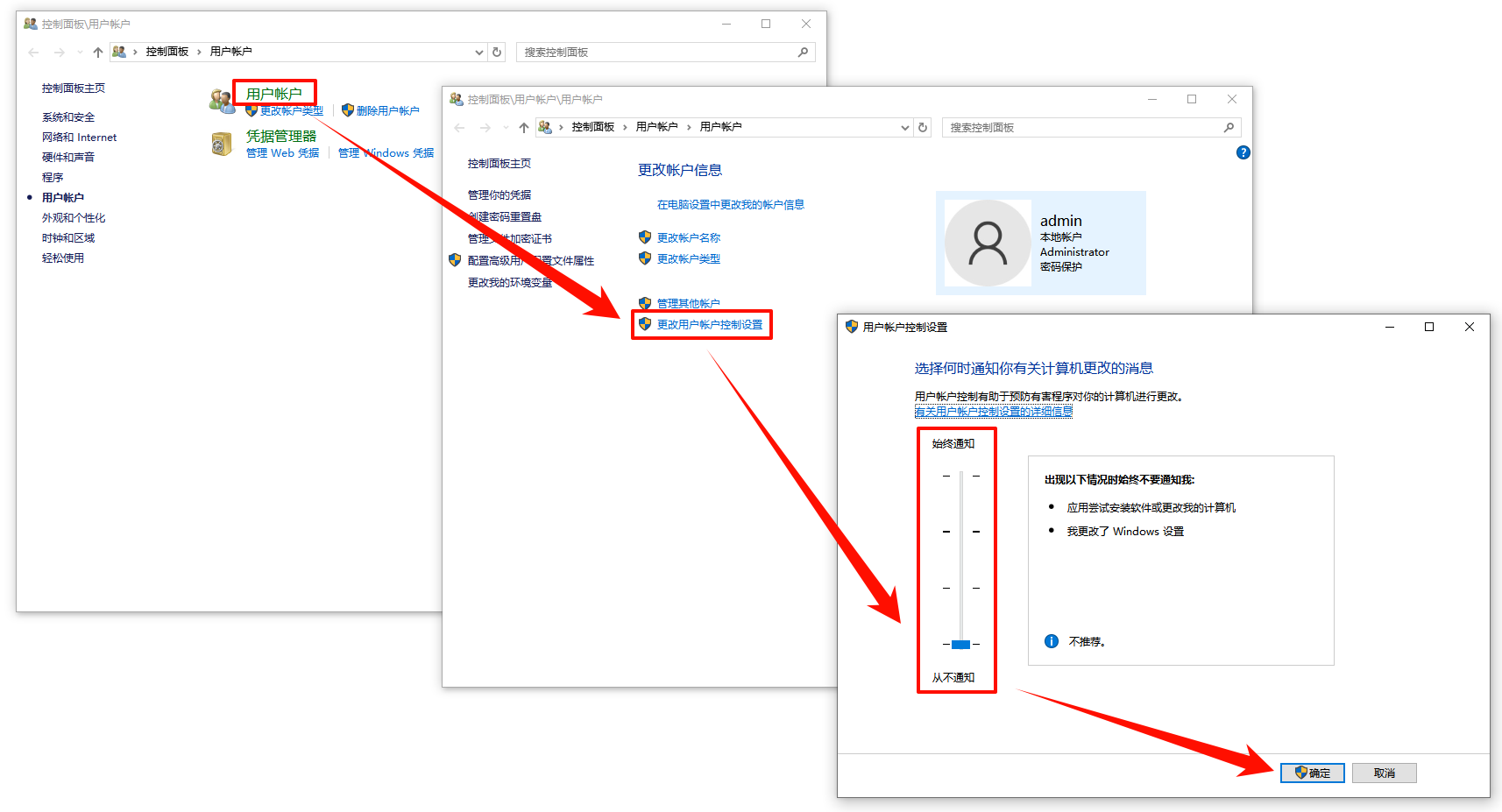This screenshot has width=1502, height=812.
Task: Click search magnifier icon in first window
Action: coord(803,53)
